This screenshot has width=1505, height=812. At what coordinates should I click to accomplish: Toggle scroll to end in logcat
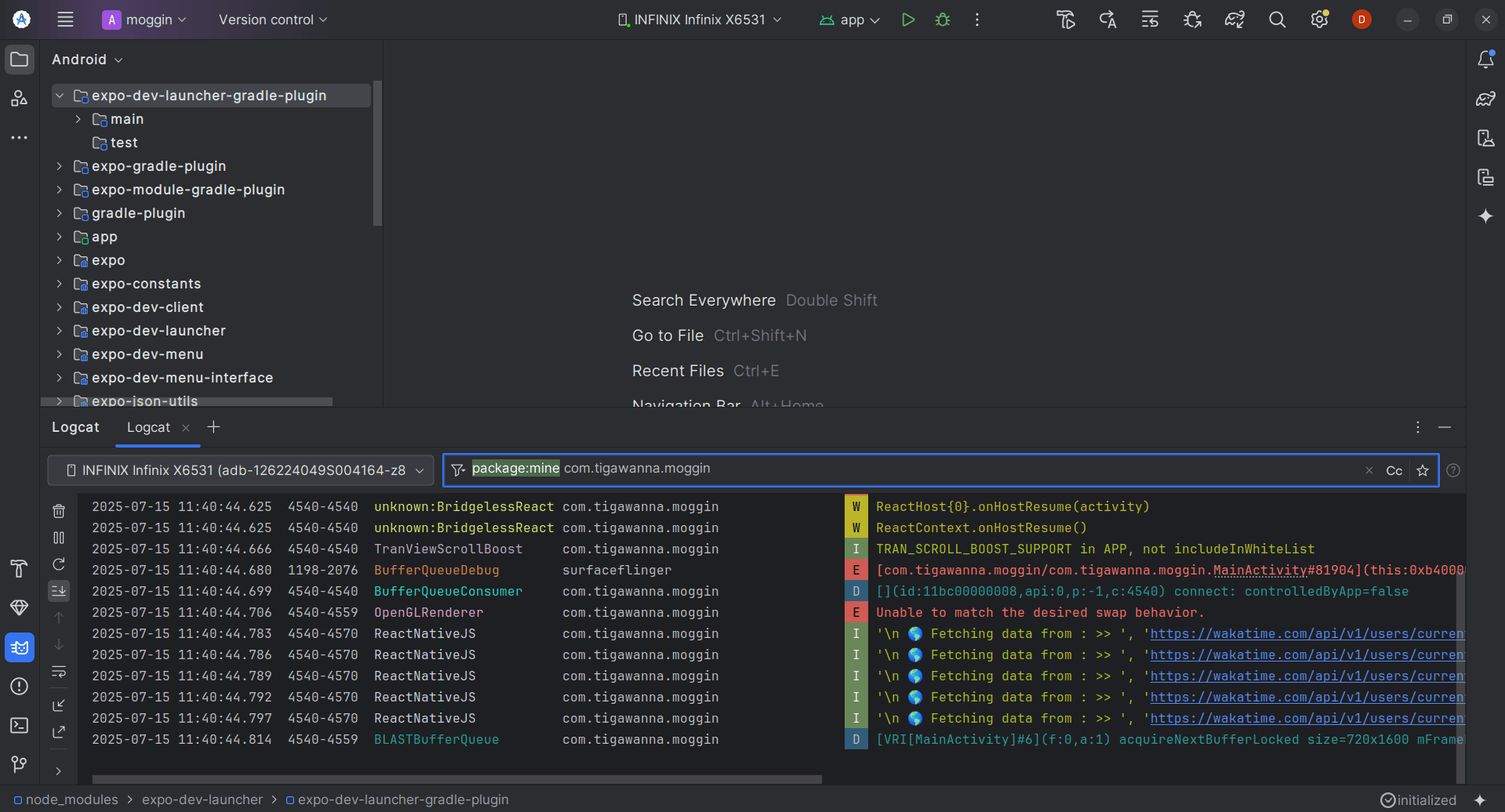click(x=59, y=591)
